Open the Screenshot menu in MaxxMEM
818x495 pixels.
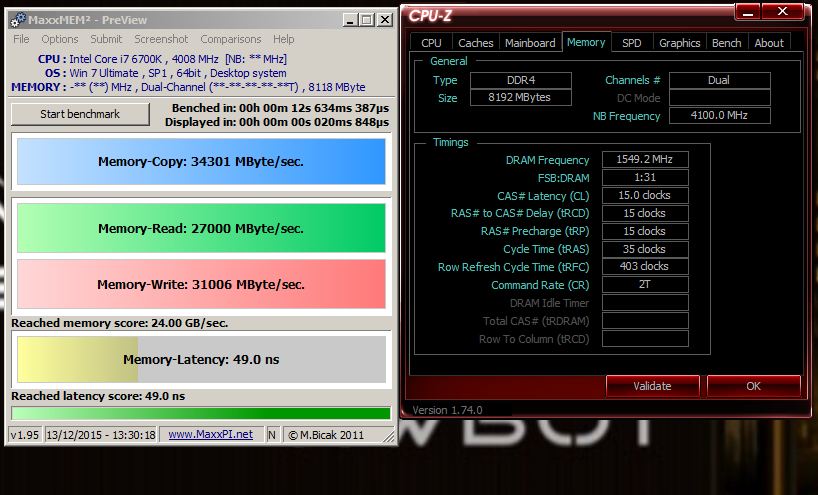(x=161, y=39)
